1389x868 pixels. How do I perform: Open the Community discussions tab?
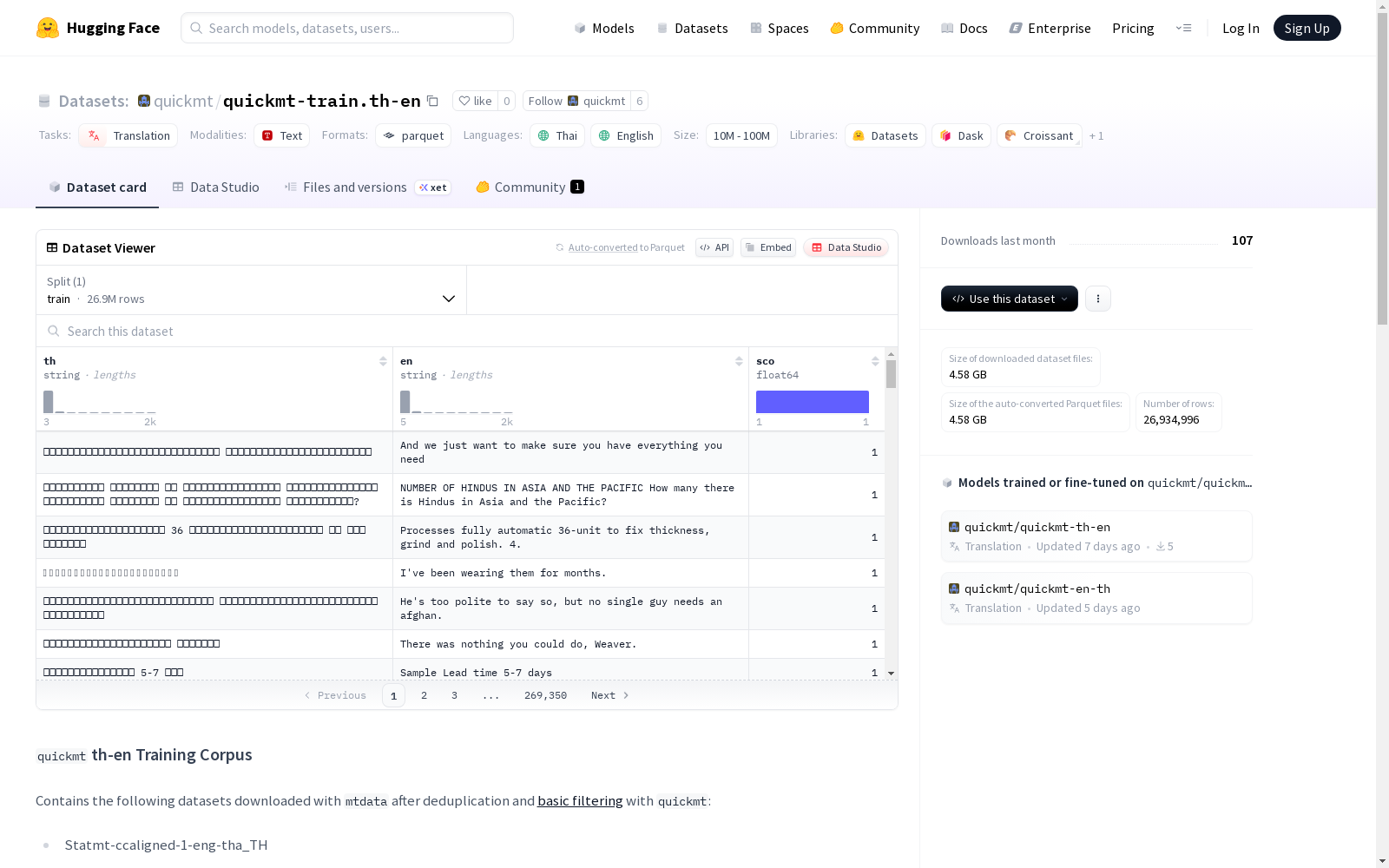[530, 187]
